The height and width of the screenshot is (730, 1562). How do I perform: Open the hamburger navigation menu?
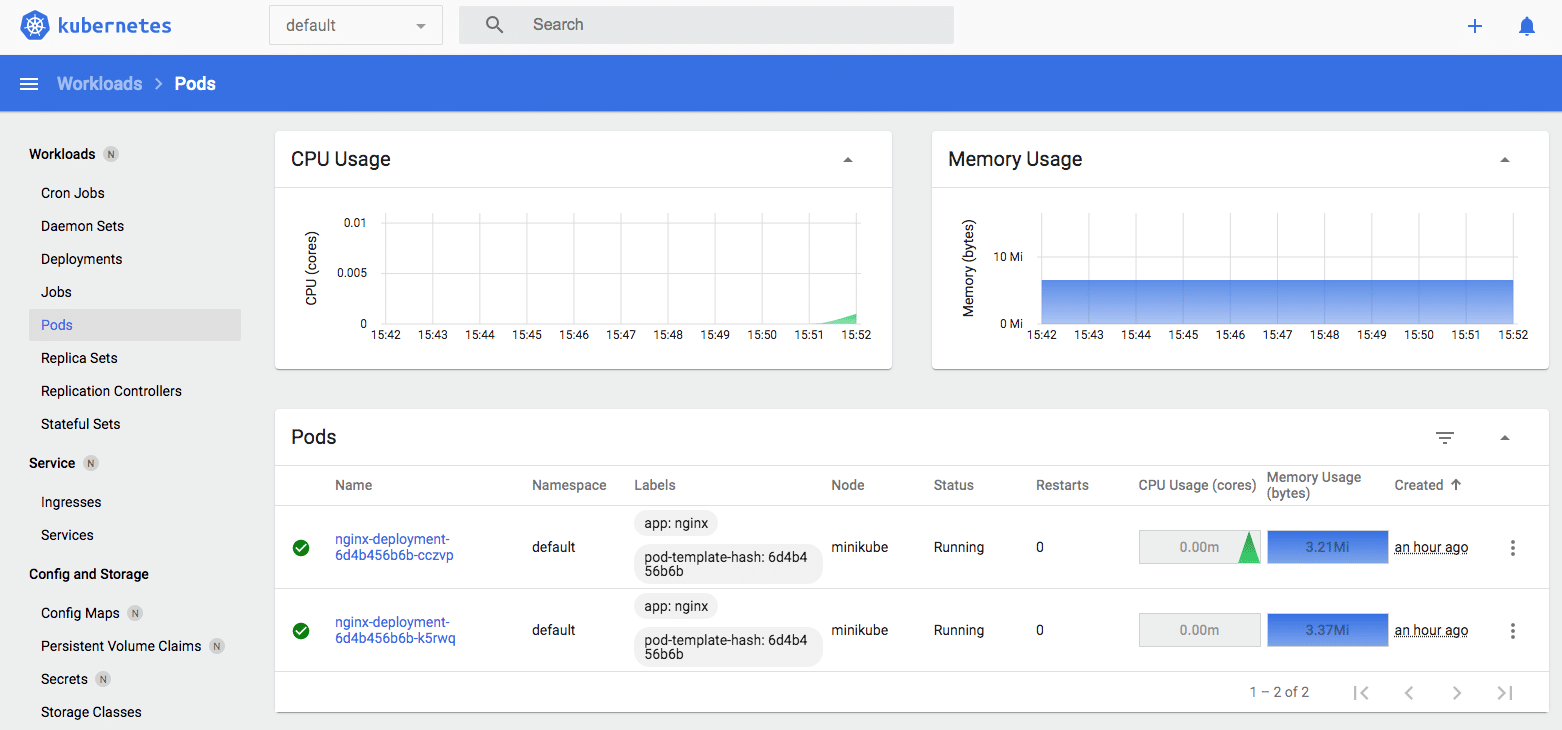[28, 83]
